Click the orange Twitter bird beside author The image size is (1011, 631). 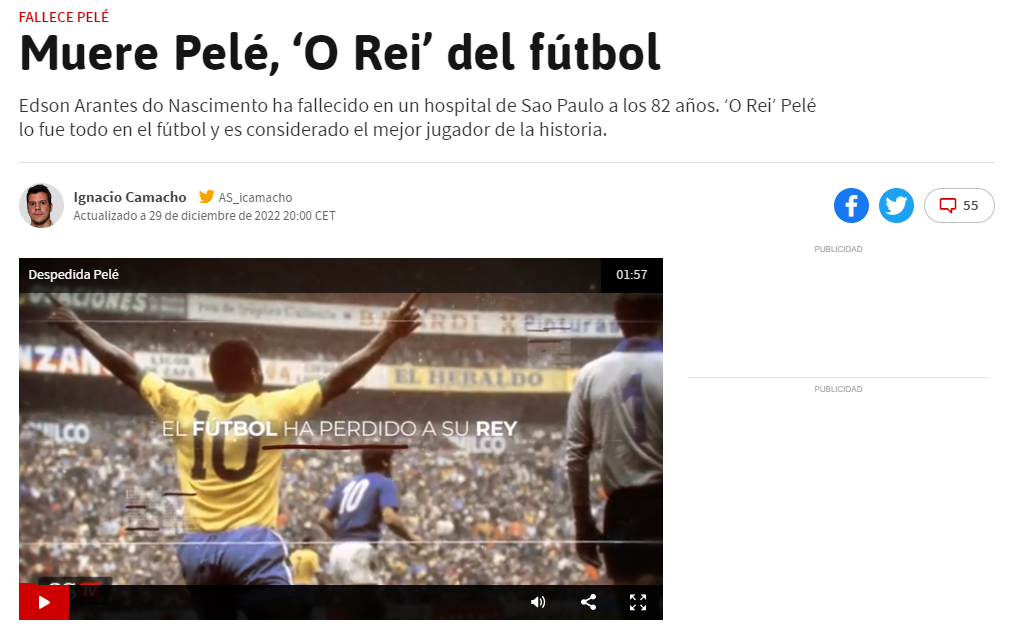[206, 197]
